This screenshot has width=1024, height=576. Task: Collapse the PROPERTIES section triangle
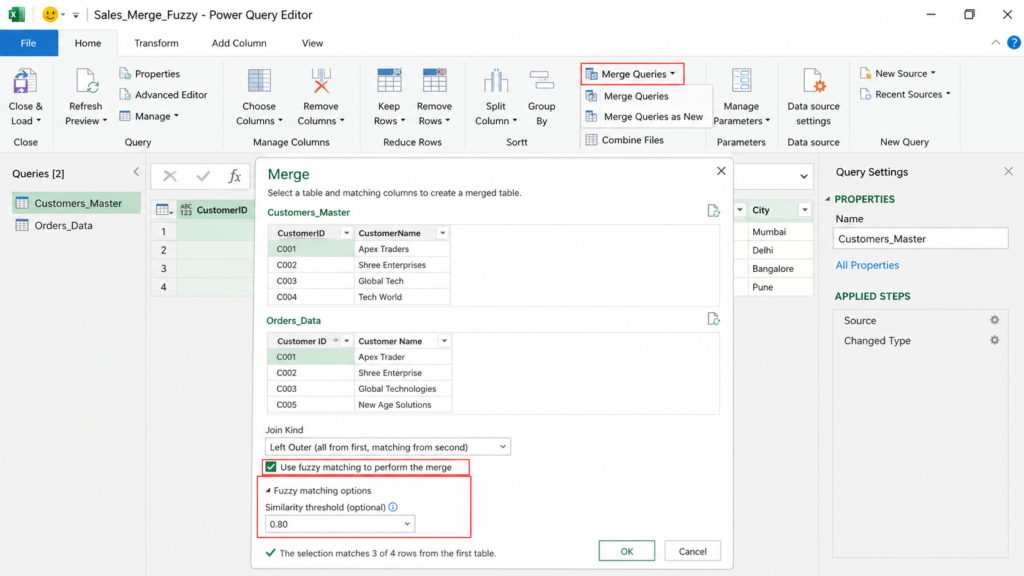pyautogui.click(x=827, y=199)
